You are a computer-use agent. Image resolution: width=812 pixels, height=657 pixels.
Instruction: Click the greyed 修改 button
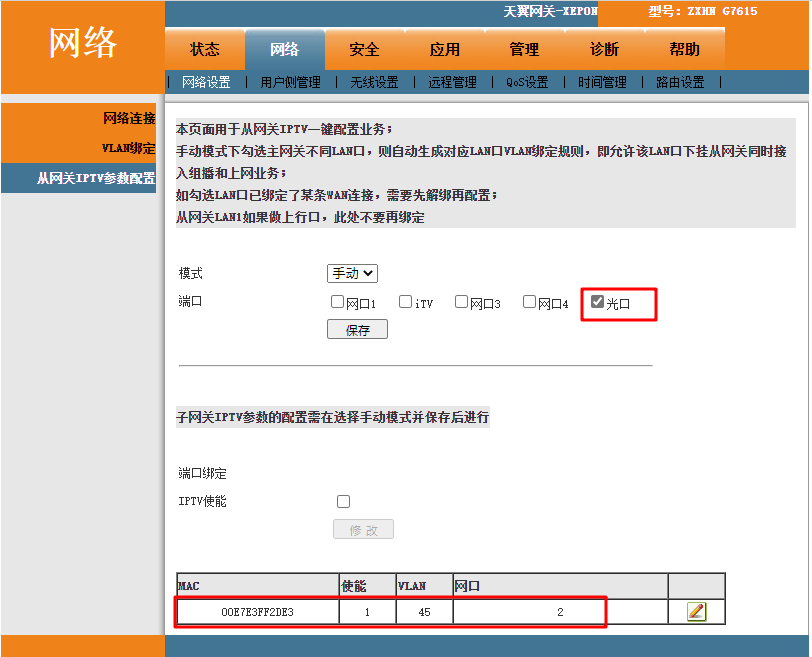tap(364, 530)
